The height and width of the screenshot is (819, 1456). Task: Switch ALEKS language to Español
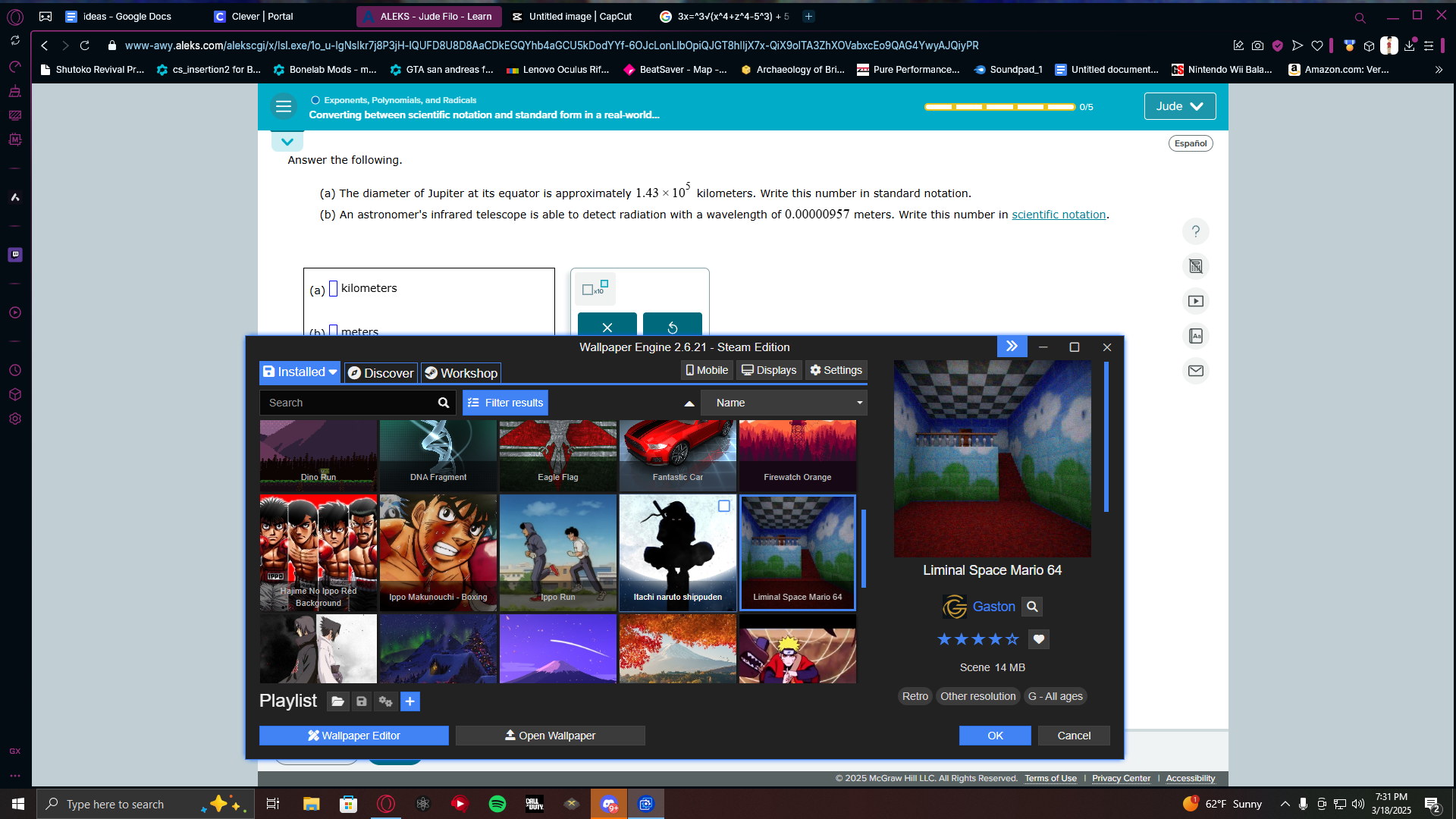pyautogui.click(x=1191, y=143)
